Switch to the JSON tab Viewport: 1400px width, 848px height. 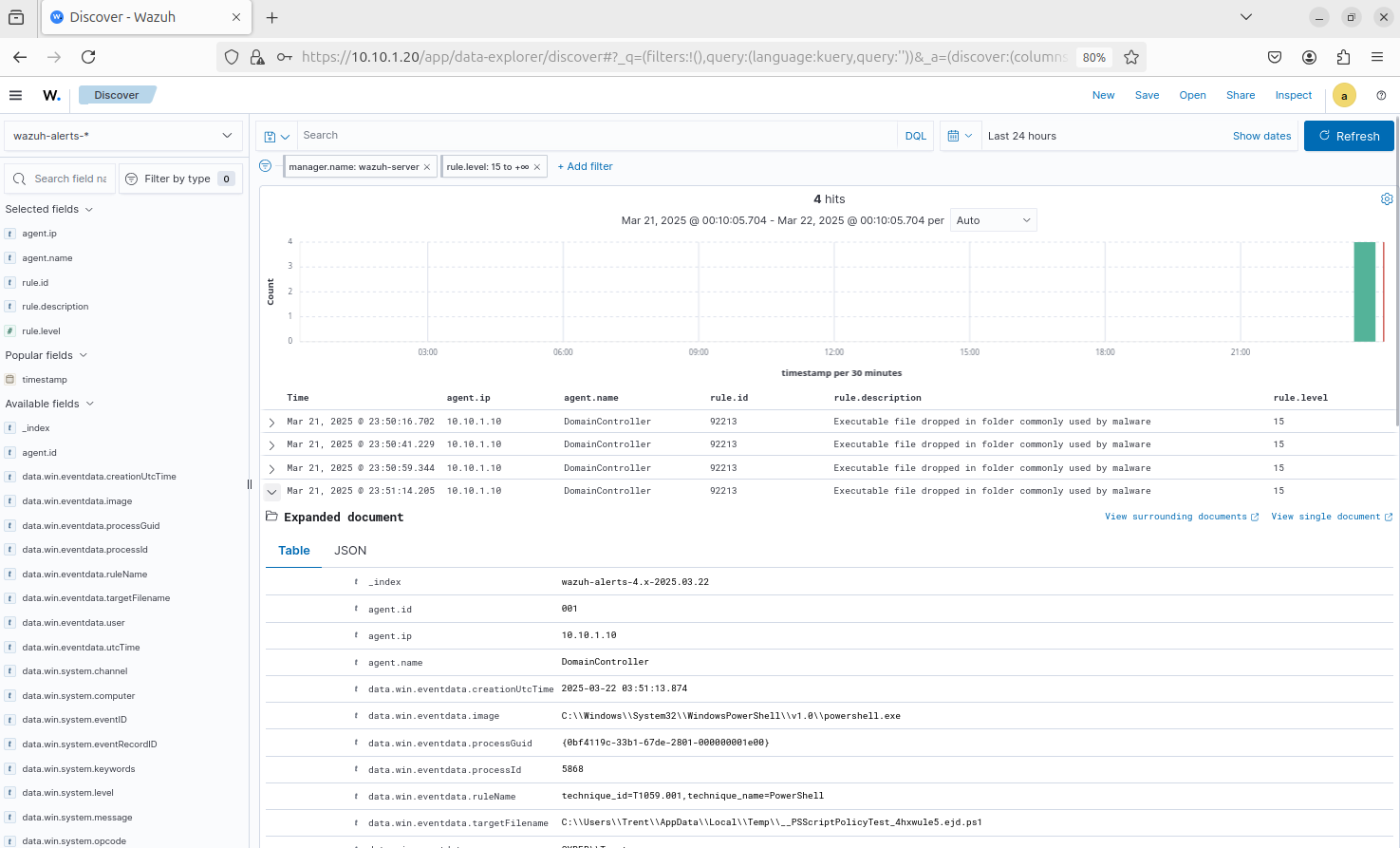[x=350, y=551]
